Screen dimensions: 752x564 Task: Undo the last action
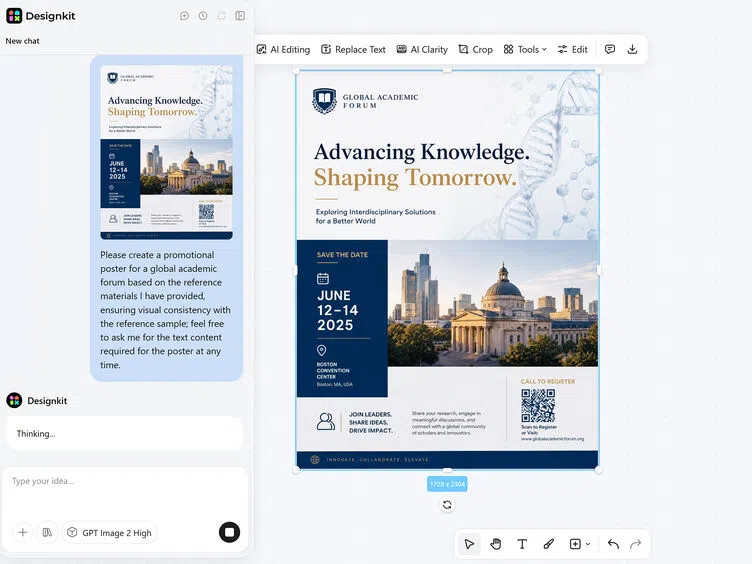[x=613, y=544]
